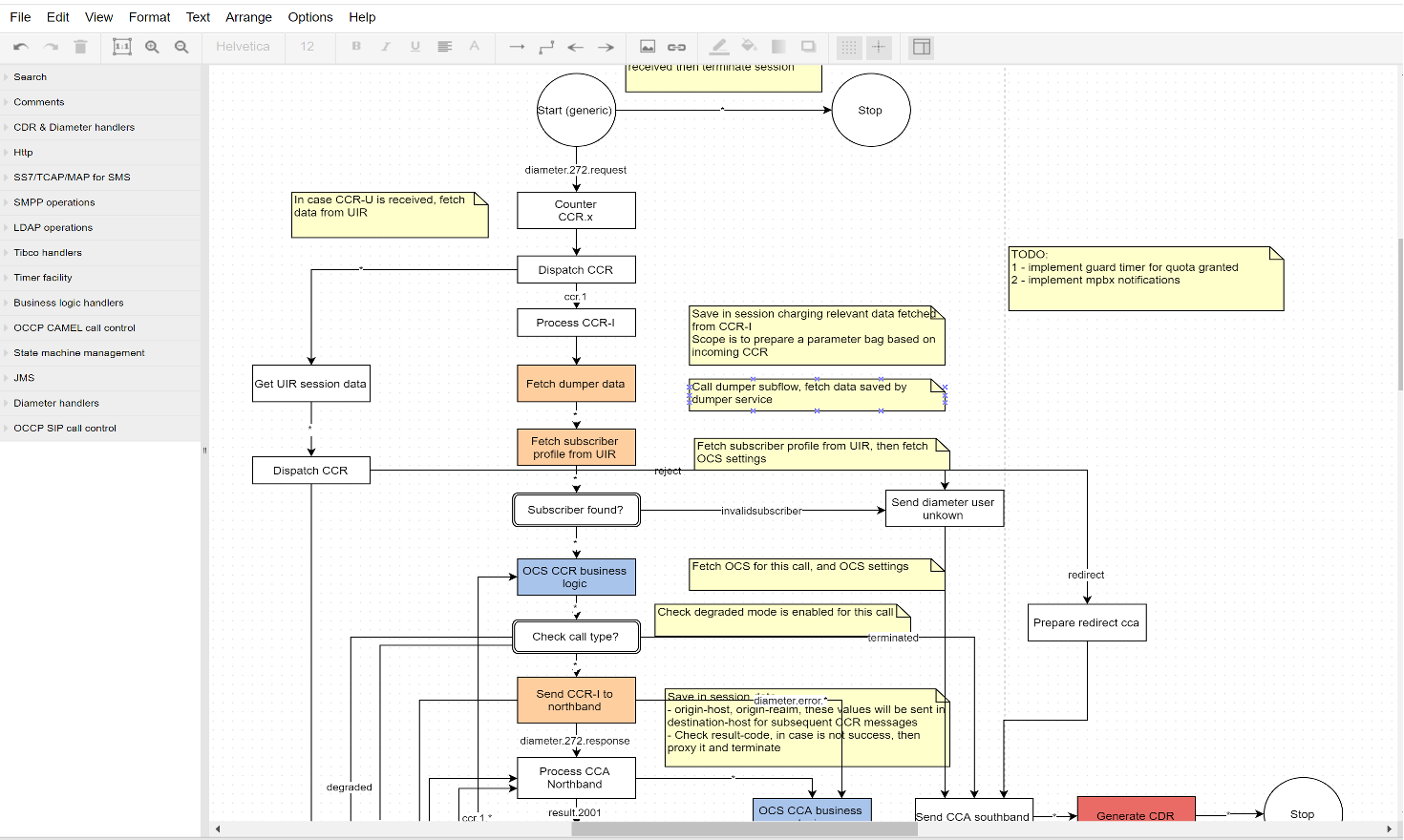The height and width of the screenshot is (840, 1404).
Task: Choose the line end arrow icon
Action: coord(606,47)
